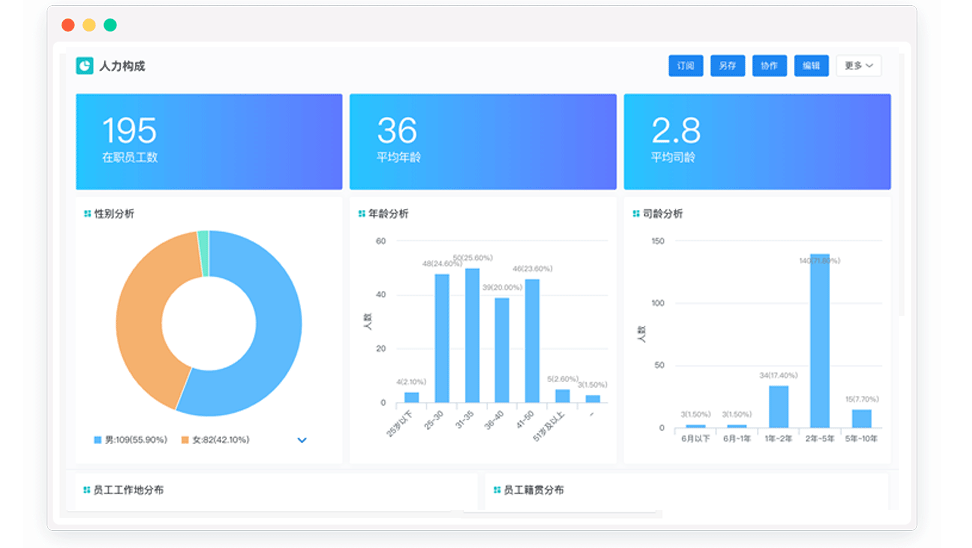Click the 34(17.40%) data label
This screenshot has height=548, width=972.
(779, 376)
